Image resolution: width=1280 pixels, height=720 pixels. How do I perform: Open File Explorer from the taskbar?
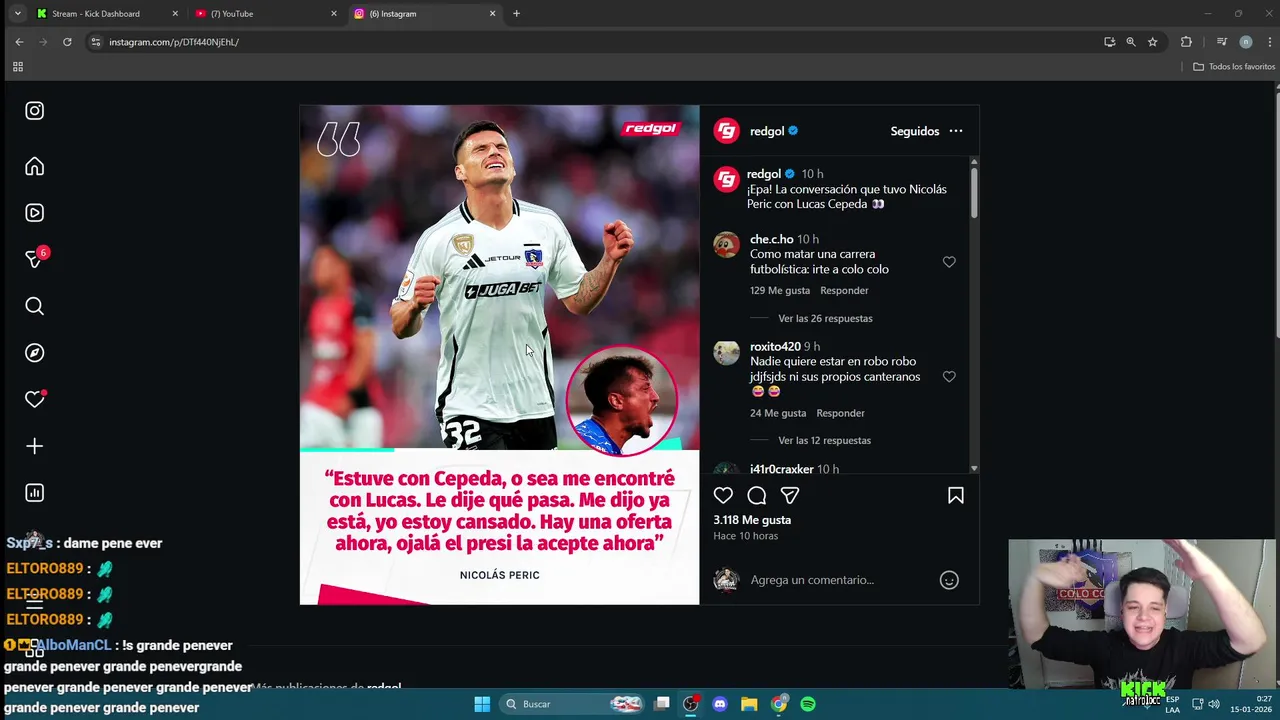pyautogui.click(x=749, y=704)
